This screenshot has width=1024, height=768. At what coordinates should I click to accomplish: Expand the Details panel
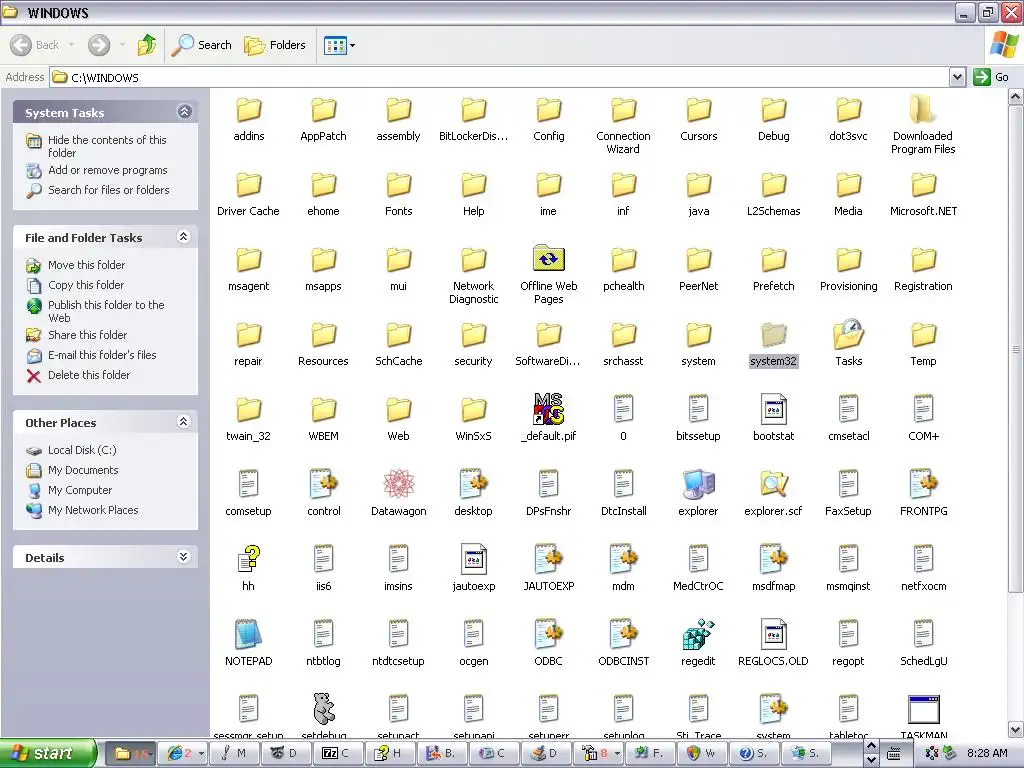coord(184,556)
